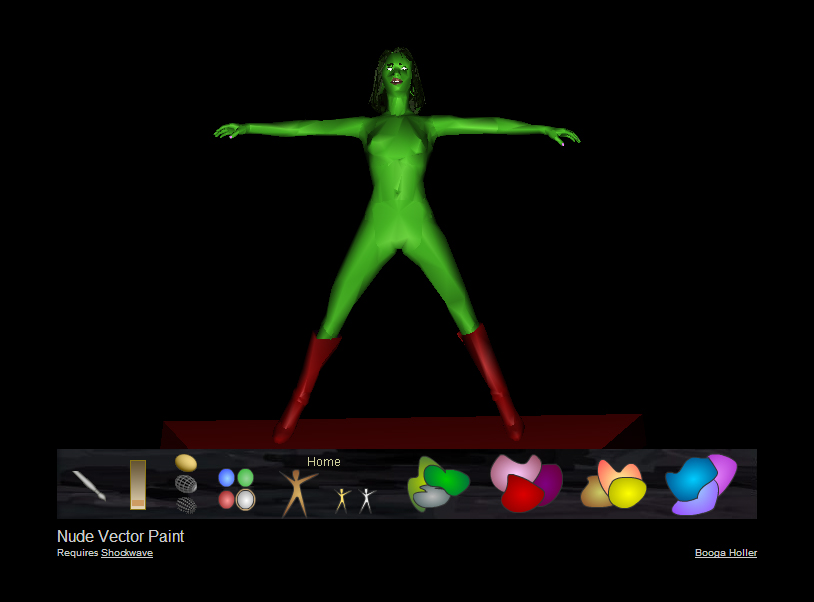
Task: Click the small yellow figure icon
Action: pos(342,499)
